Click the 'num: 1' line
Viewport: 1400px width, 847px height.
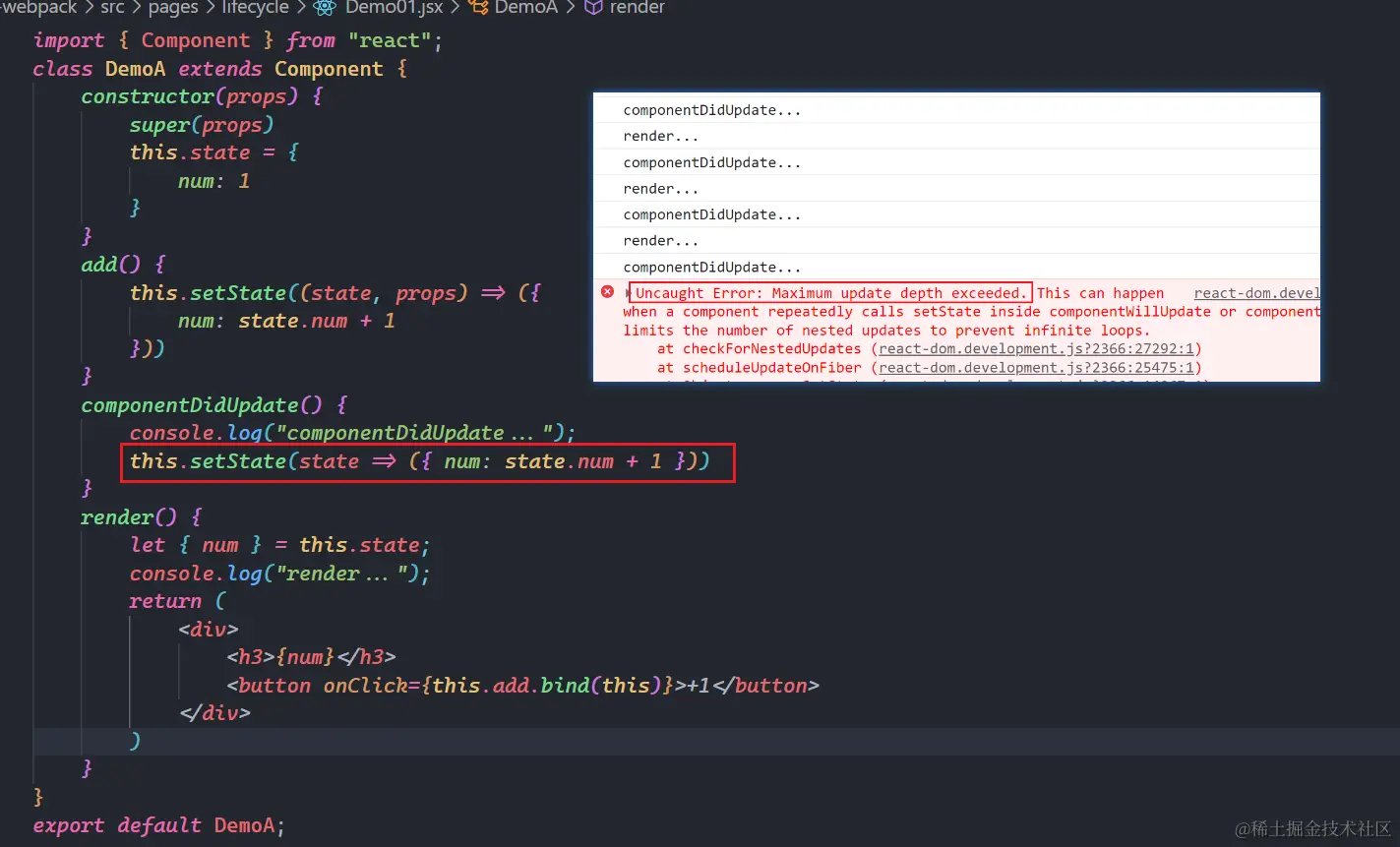[x=214, y=181]
